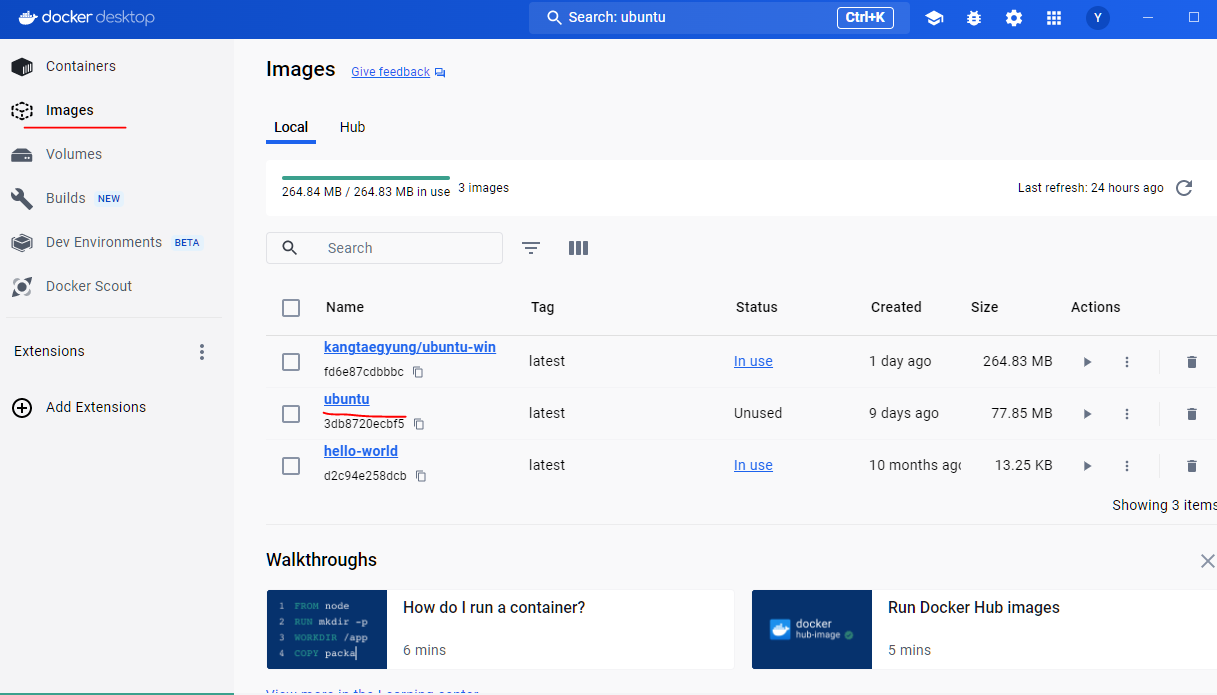This screenshot has height=695, width=1217.
Task: Open the Extensions three-dot menu
Action: [202, 352]
